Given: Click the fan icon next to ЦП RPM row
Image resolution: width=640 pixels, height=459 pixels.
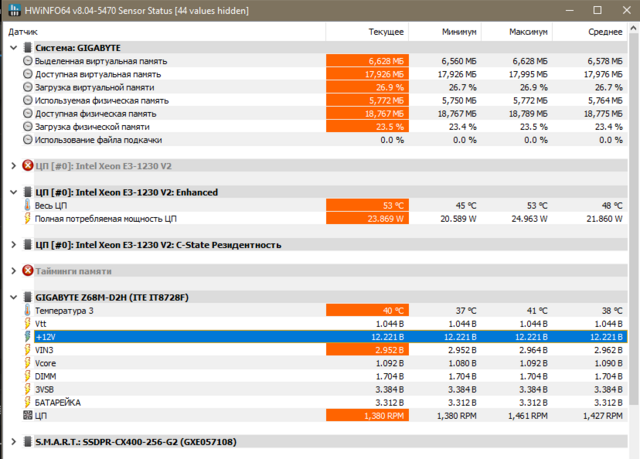Looking at the screenshot, I should click(27, 414).
